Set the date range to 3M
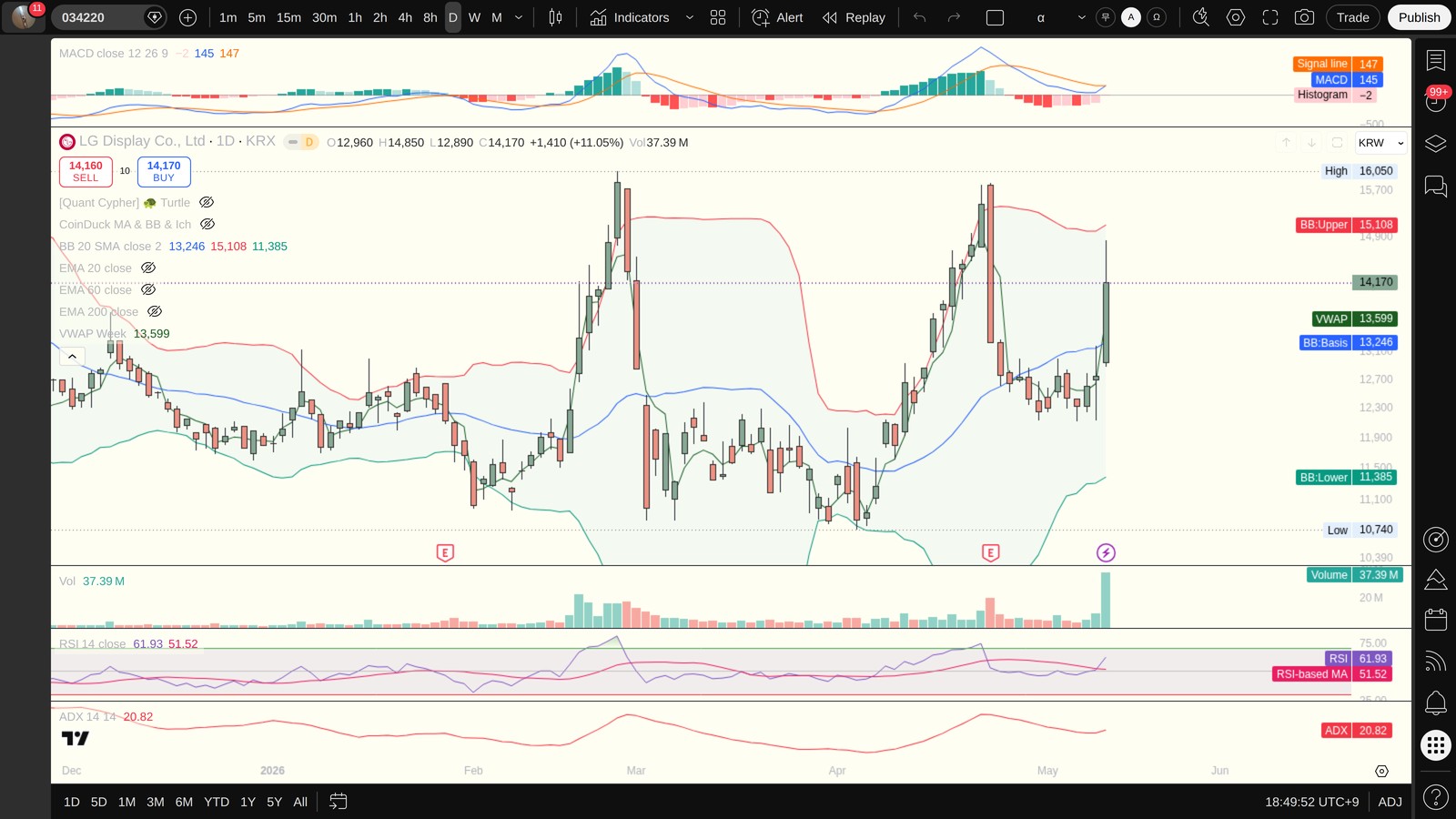The height and width of the screenshot is (819, 1456). [x=156, y=802]
